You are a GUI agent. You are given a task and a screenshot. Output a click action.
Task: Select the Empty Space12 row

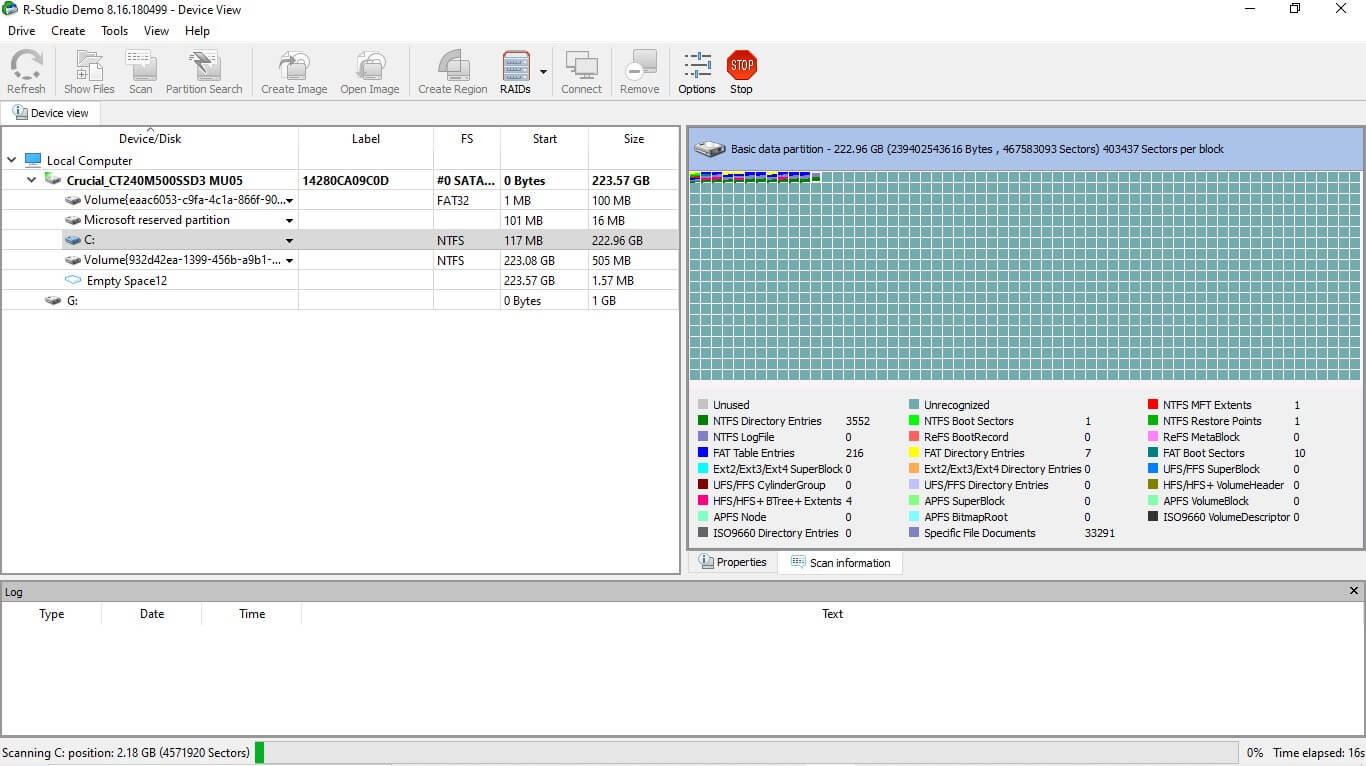[x=340, y=280]
